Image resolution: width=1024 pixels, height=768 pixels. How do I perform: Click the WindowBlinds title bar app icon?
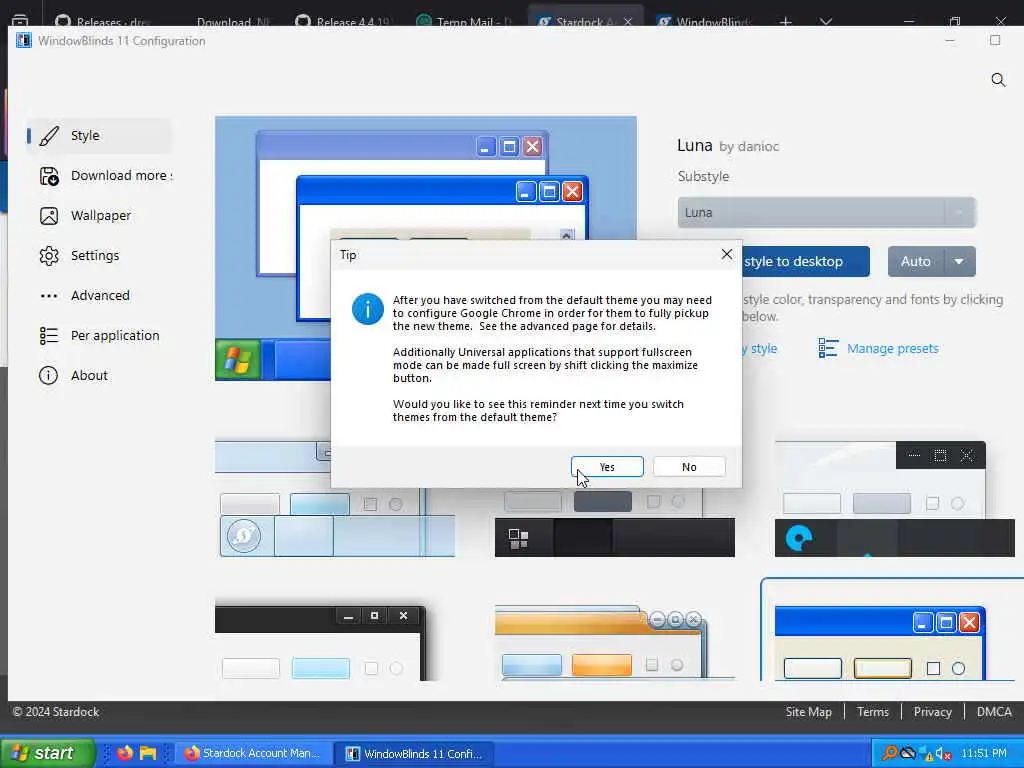(x=24, y=40)
